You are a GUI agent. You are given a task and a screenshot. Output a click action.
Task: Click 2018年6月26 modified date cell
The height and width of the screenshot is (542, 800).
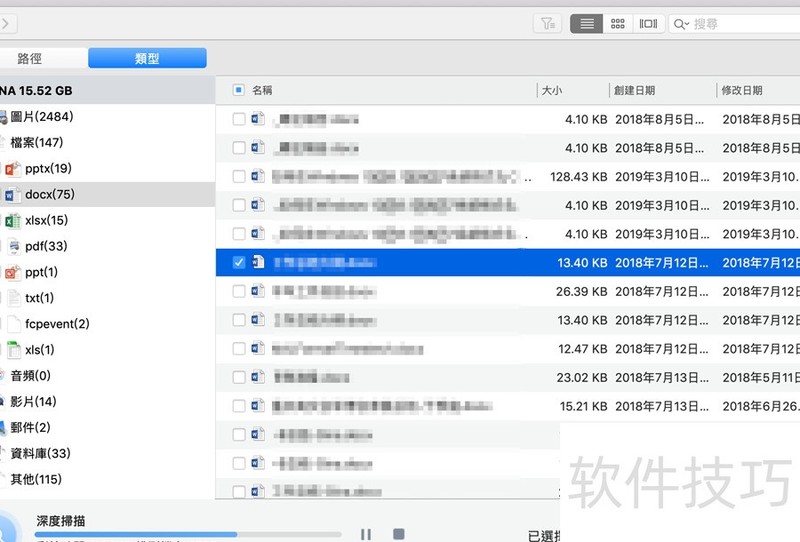(761, 406)
